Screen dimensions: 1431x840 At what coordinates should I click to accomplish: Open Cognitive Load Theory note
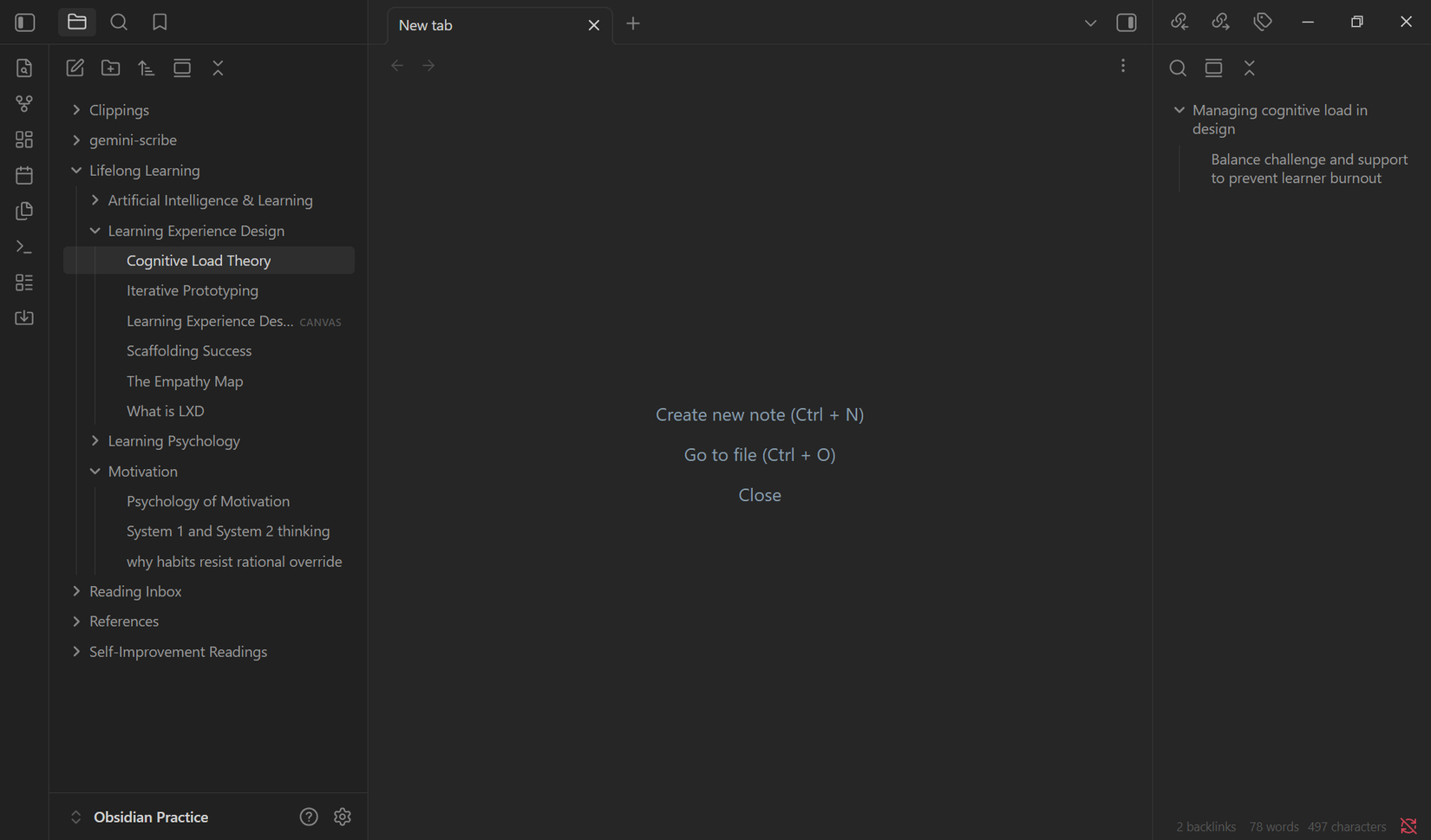209,260
